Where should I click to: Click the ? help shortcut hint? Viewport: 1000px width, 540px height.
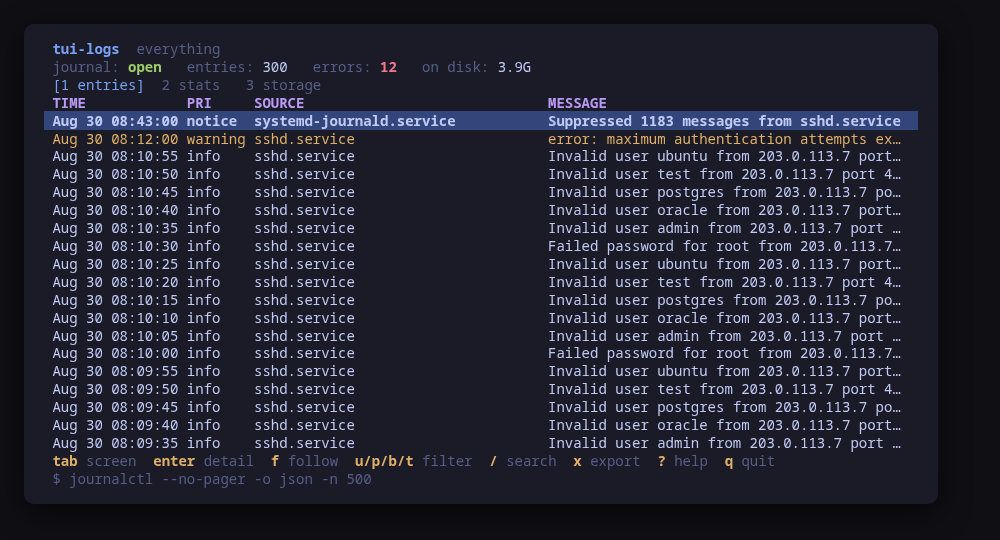point(682,462)
